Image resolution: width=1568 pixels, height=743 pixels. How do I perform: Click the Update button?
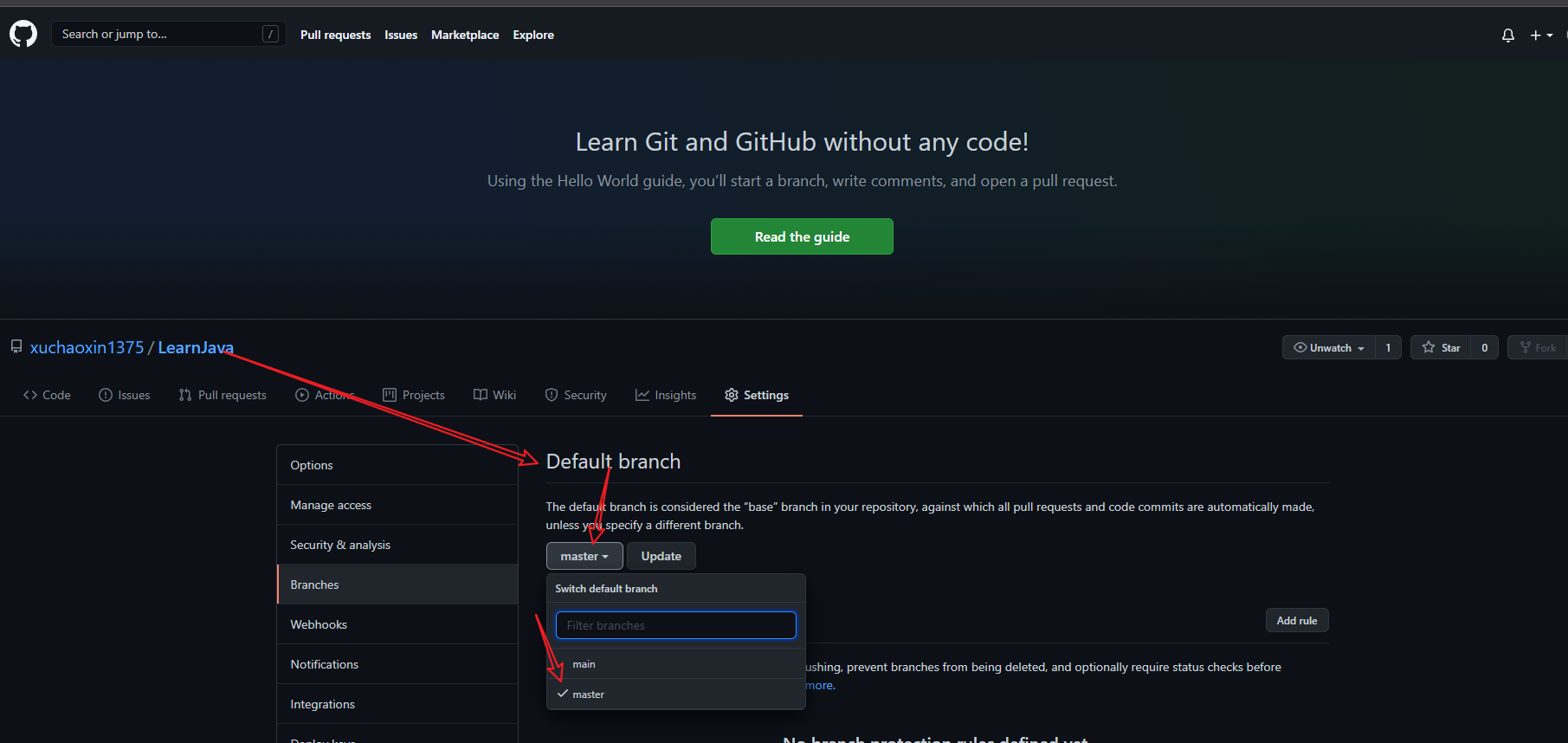661,556
